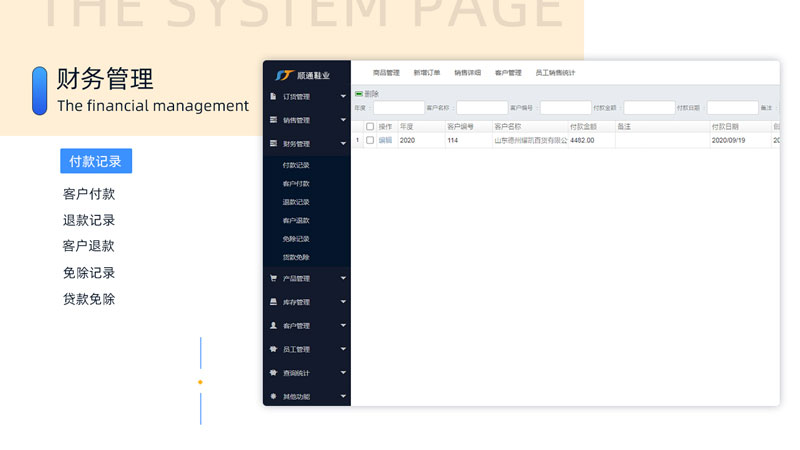
Task: Click the 其他功能 gear icon
Action: click(273, 396)
